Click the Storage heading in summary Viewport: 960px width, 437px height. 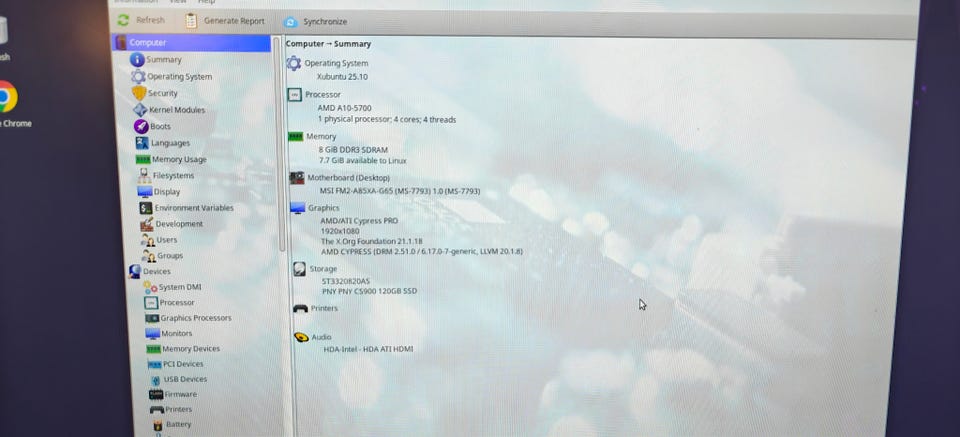click(323, 269)
